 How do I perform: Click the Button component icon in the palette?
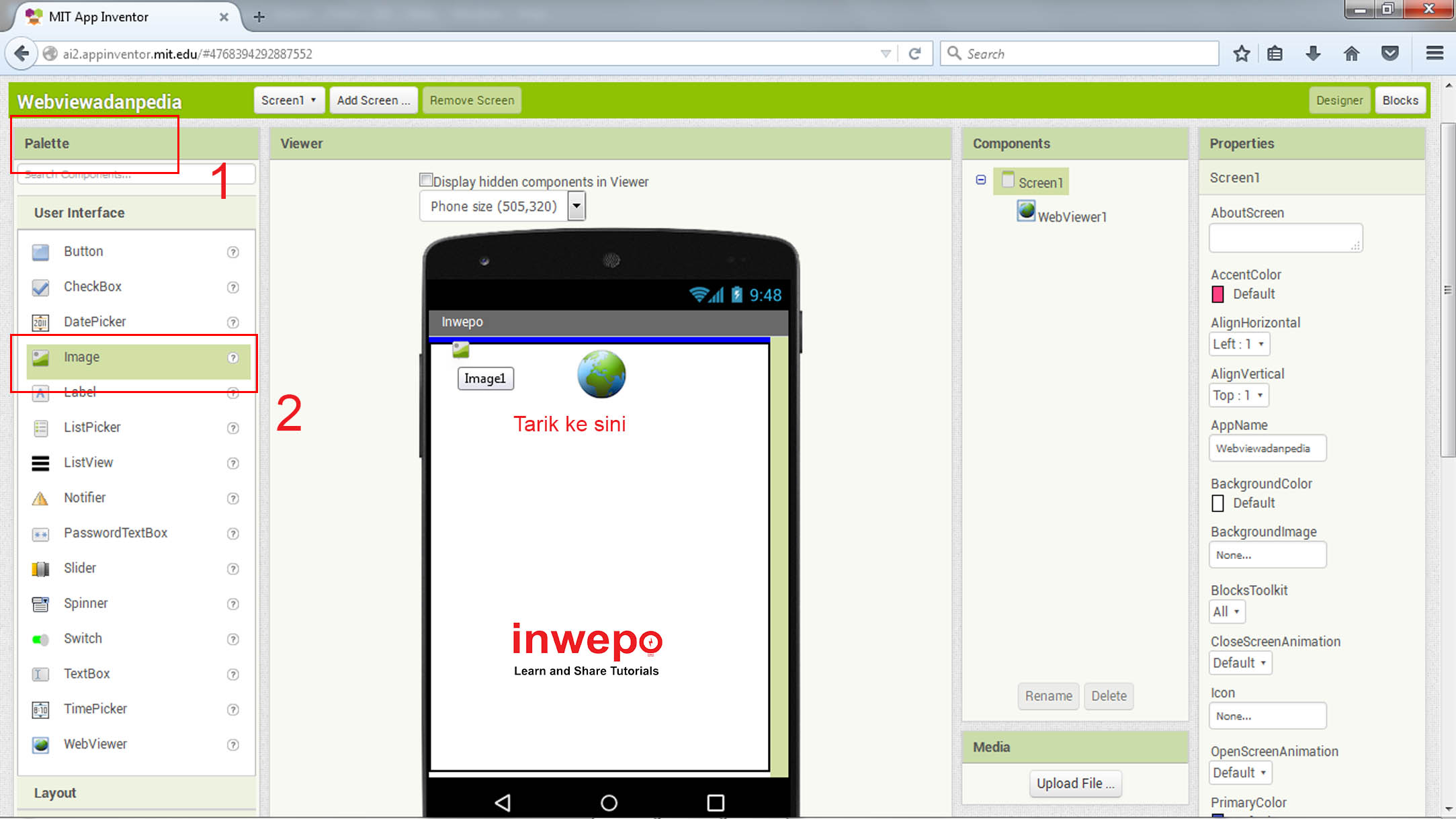tap(40, 252)
